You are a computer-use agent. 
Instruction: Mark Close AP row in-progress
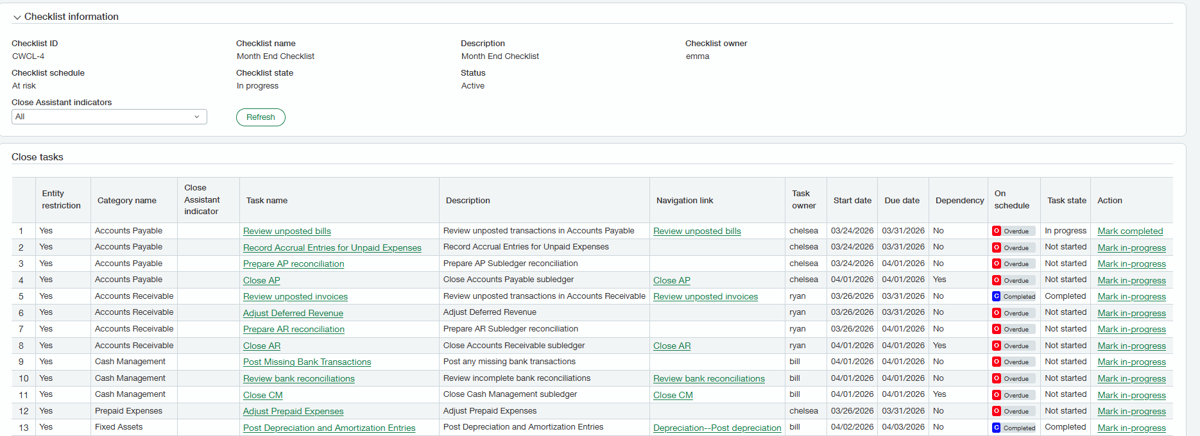[x=1132, y=280]
